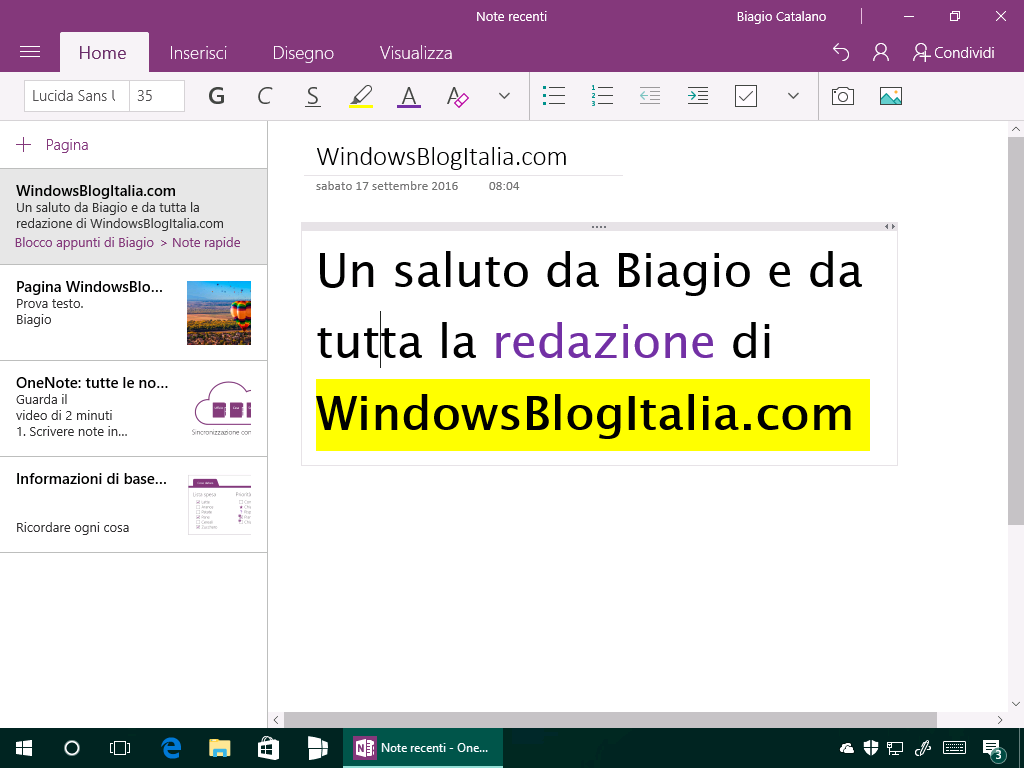Open the account profile icon

(880, 52)
